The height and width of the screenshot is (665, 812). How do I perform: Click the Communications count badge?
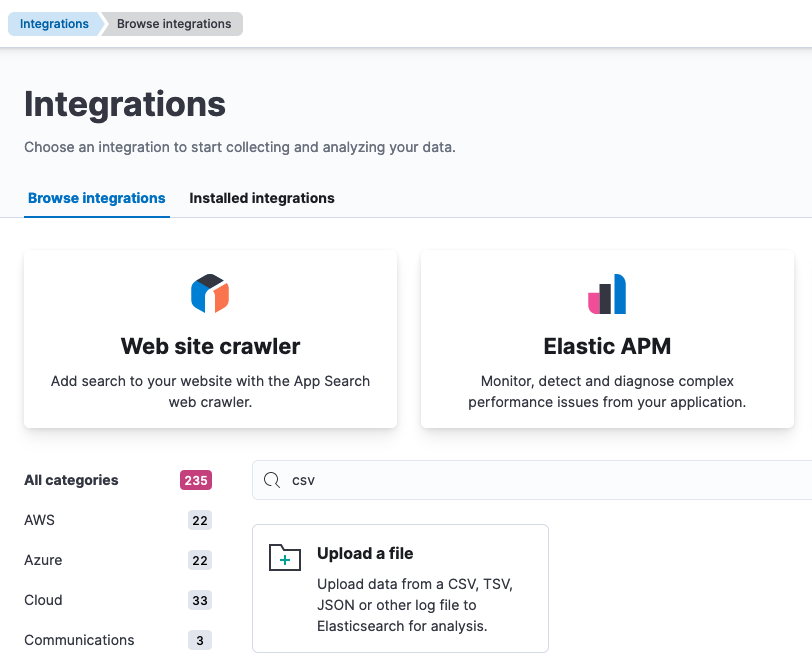click(x=200, y=640)
